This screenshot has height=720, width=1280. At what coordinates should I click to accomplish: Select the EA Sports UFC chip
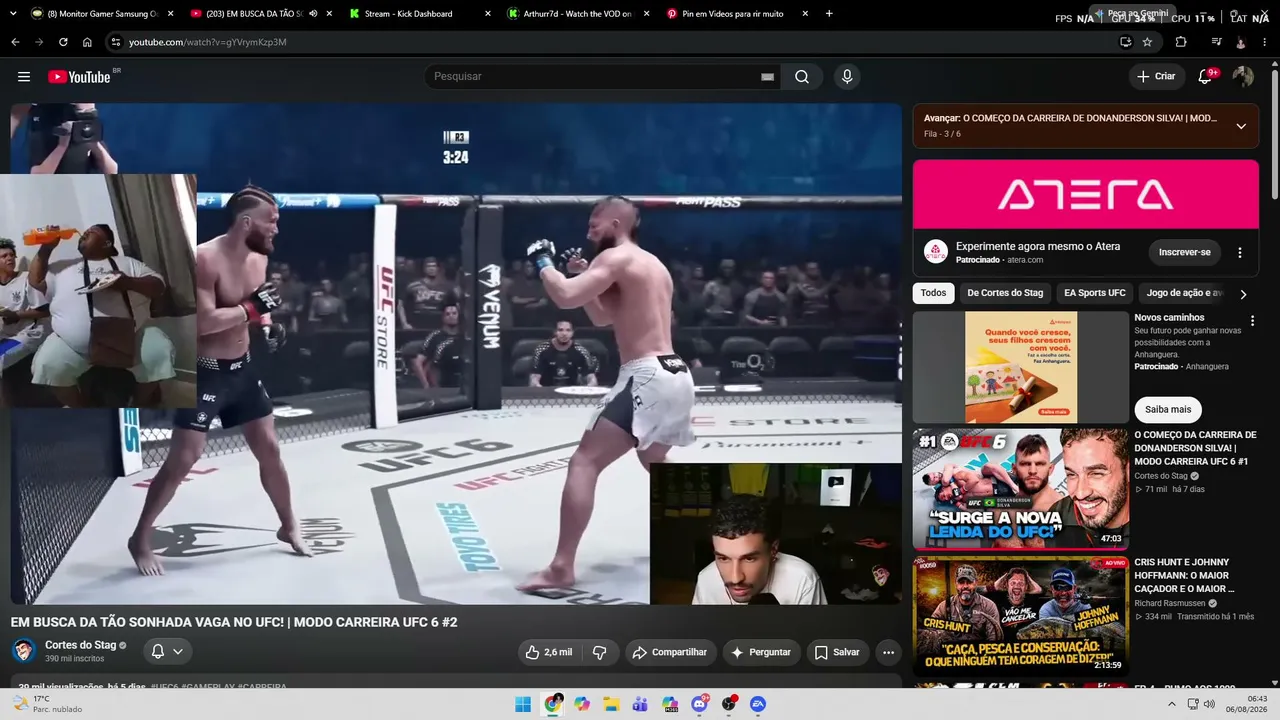coord(1096,293)
